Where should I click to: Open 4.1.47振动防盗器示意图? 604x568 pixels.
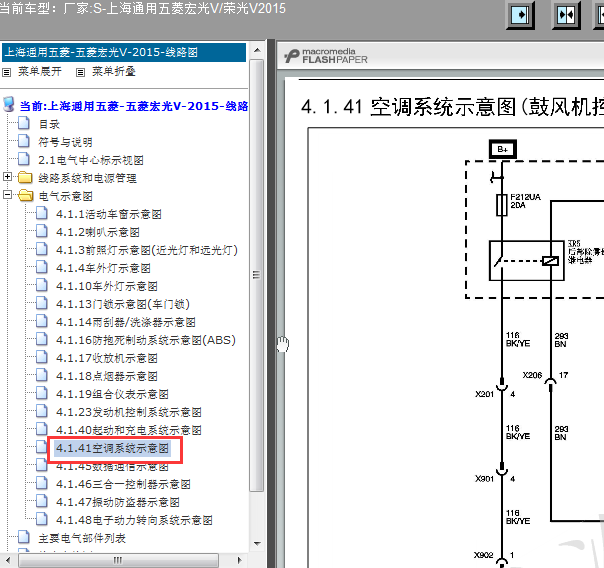pyautogui.click(x=118, y=503)
